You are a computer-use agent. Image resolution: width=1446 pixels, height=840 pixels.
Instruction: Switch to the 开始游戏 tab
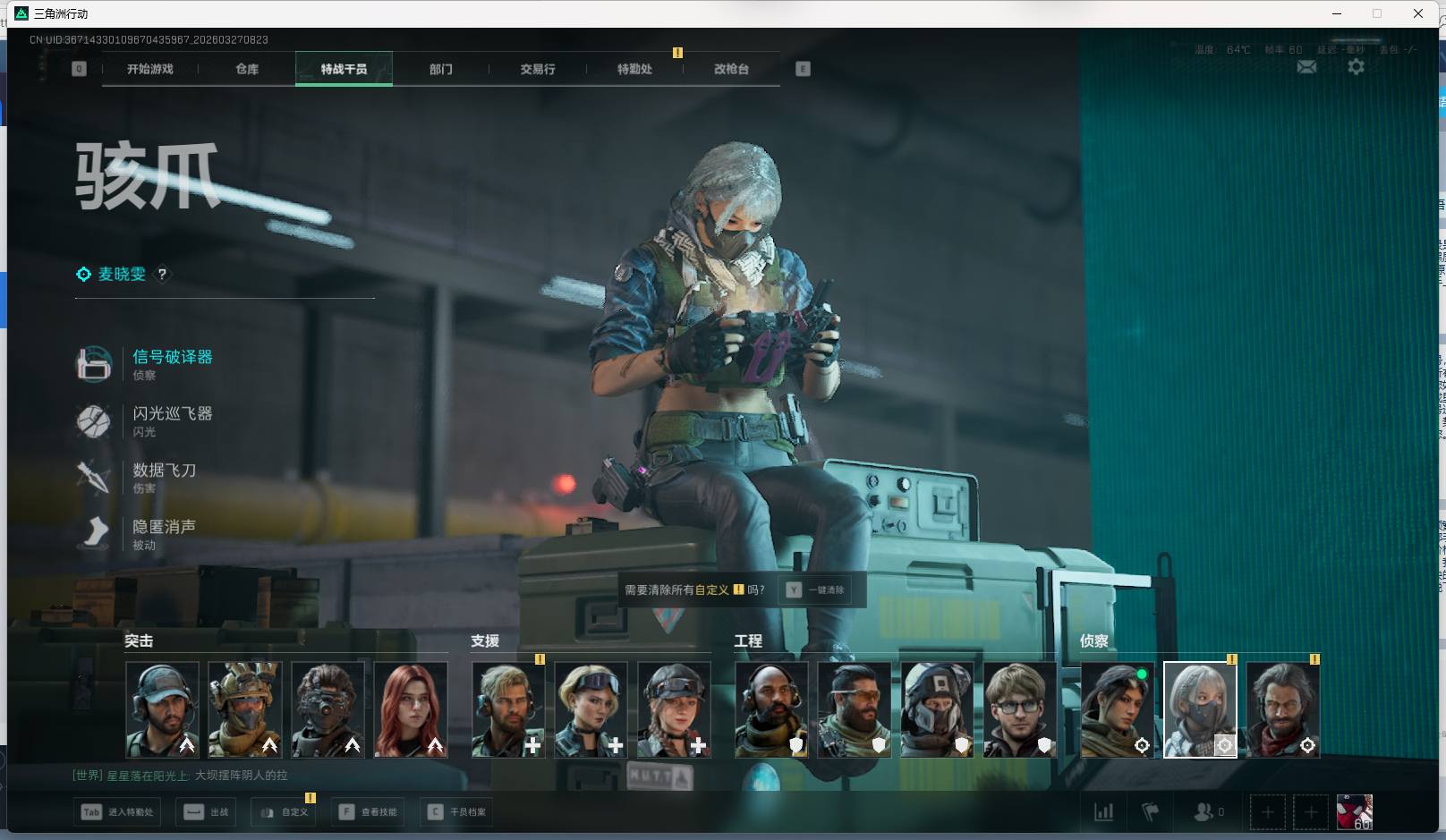(149, 69)
